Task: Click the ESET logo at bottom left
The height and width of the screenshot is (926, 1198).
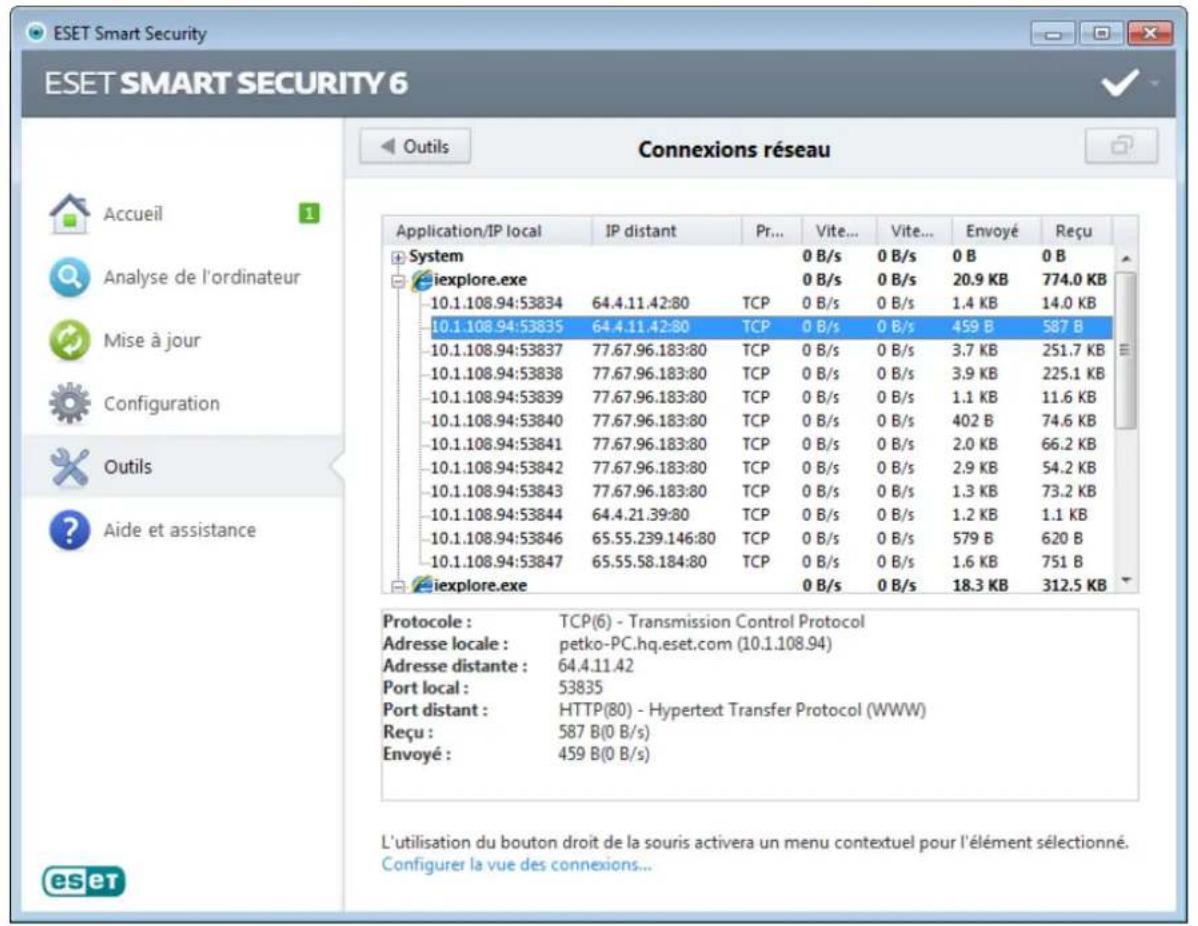Action: [x=84, y=881]
